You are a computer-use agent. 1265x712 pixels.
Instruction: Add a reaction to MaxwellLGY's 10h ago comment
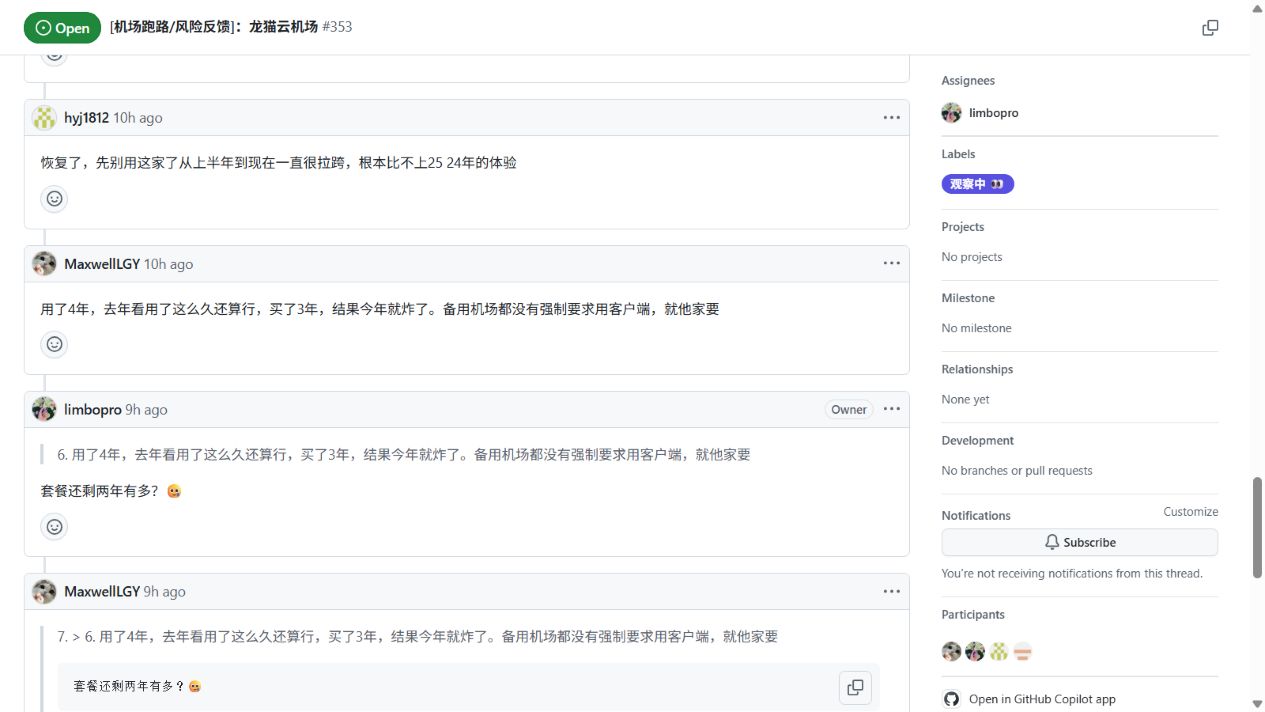click(x=55, y=344)
